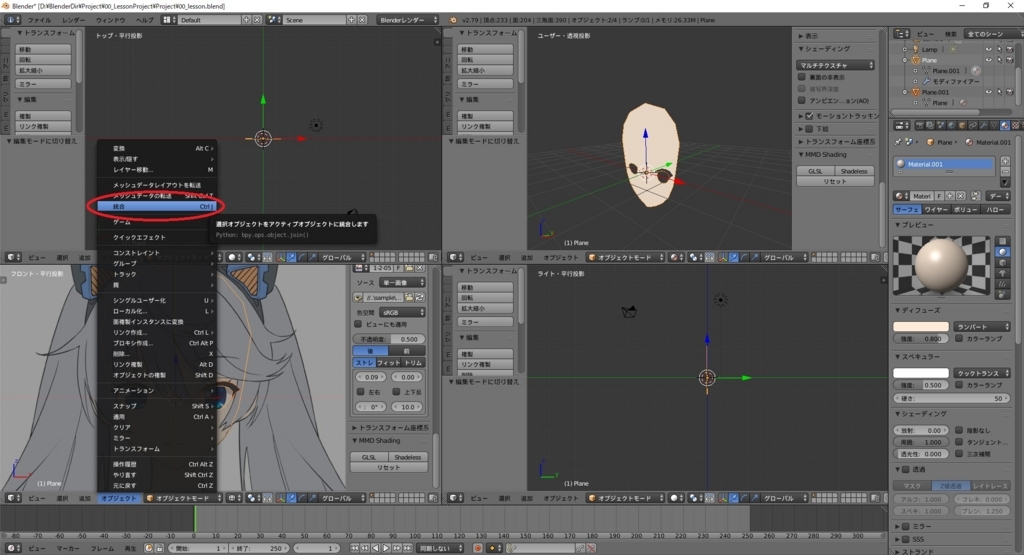Click jump to end frame button in timeline
The width and height of the screenshot is (1024, 555).
408,548
